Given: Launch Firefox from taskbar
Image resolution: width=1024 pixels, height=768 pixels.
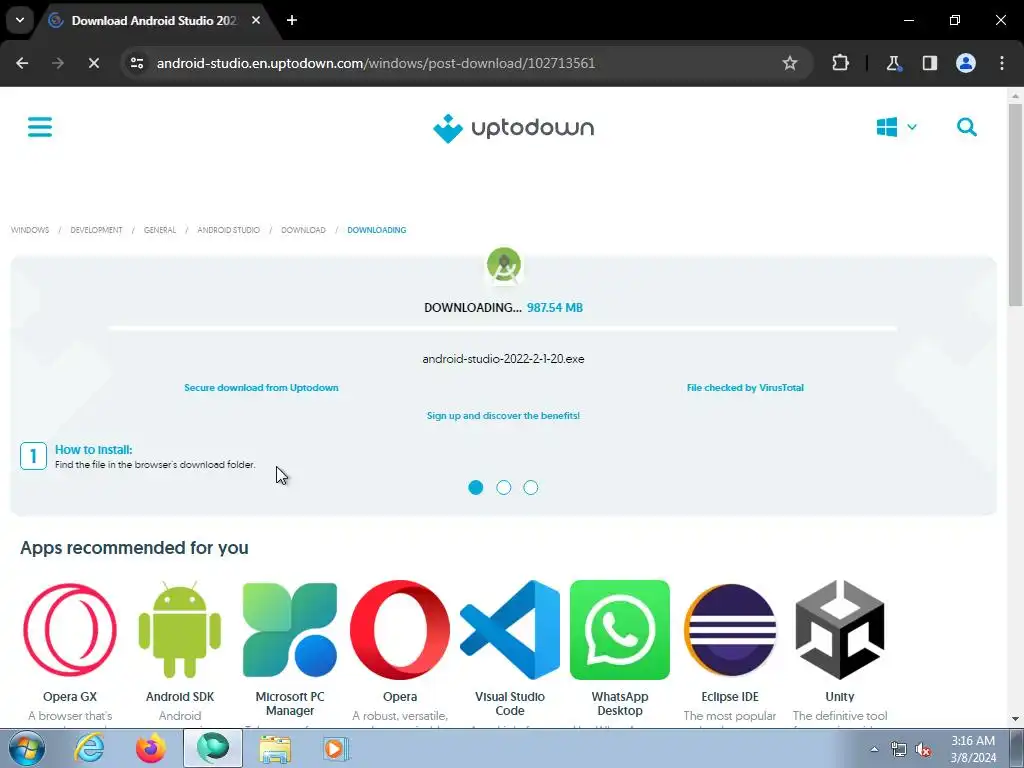Looking at the screenshot, I should tap(151, 748).
